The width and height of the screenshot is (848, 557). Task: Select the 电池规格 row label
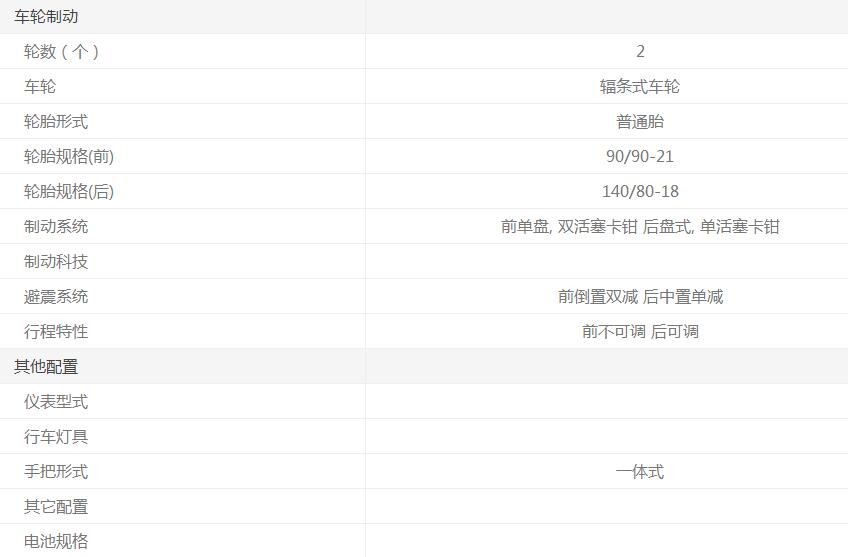(x=56, y=542)
